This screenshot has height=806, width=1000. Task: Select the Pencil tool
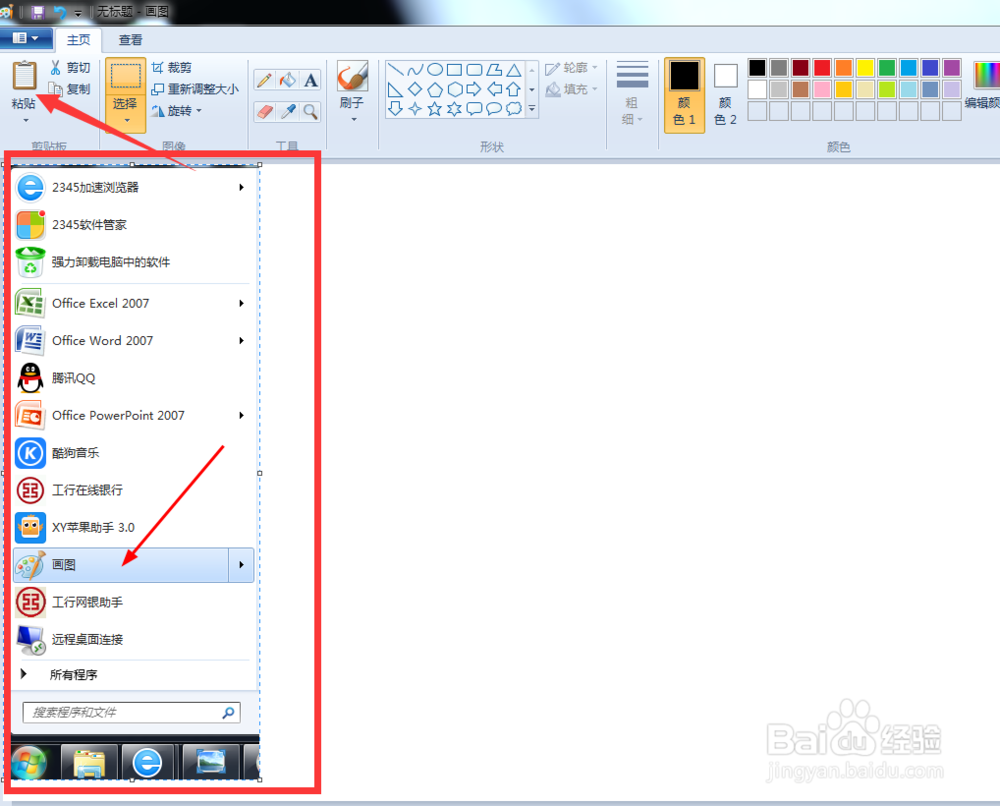pyautogui.click(x=265, y=80)
